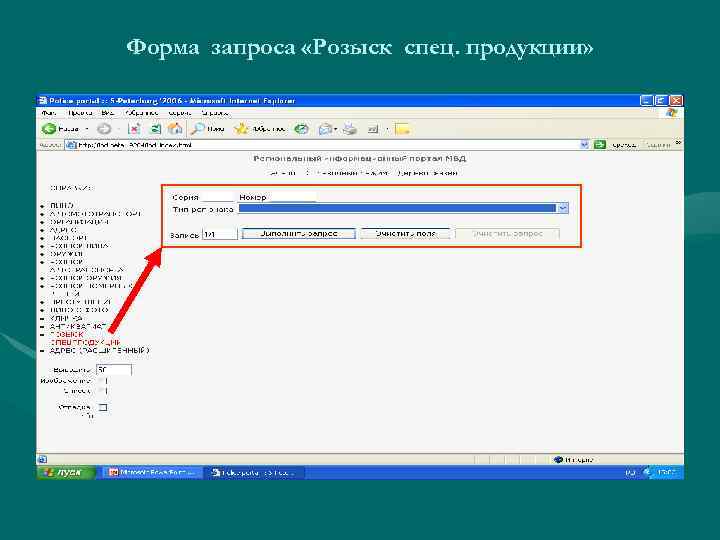Go to the Home page via house icon

click(175, 129)
